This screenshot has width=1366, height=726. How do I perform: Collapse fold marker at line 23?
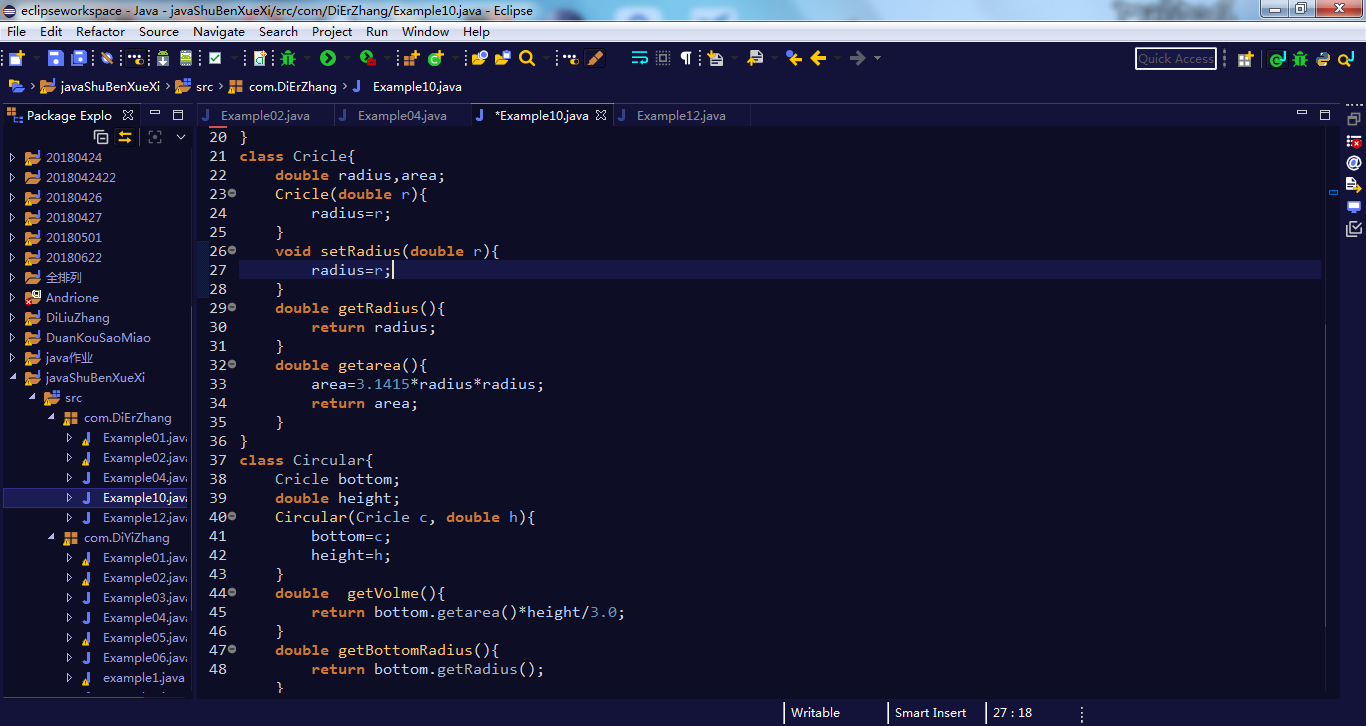[x=232, y=193]
